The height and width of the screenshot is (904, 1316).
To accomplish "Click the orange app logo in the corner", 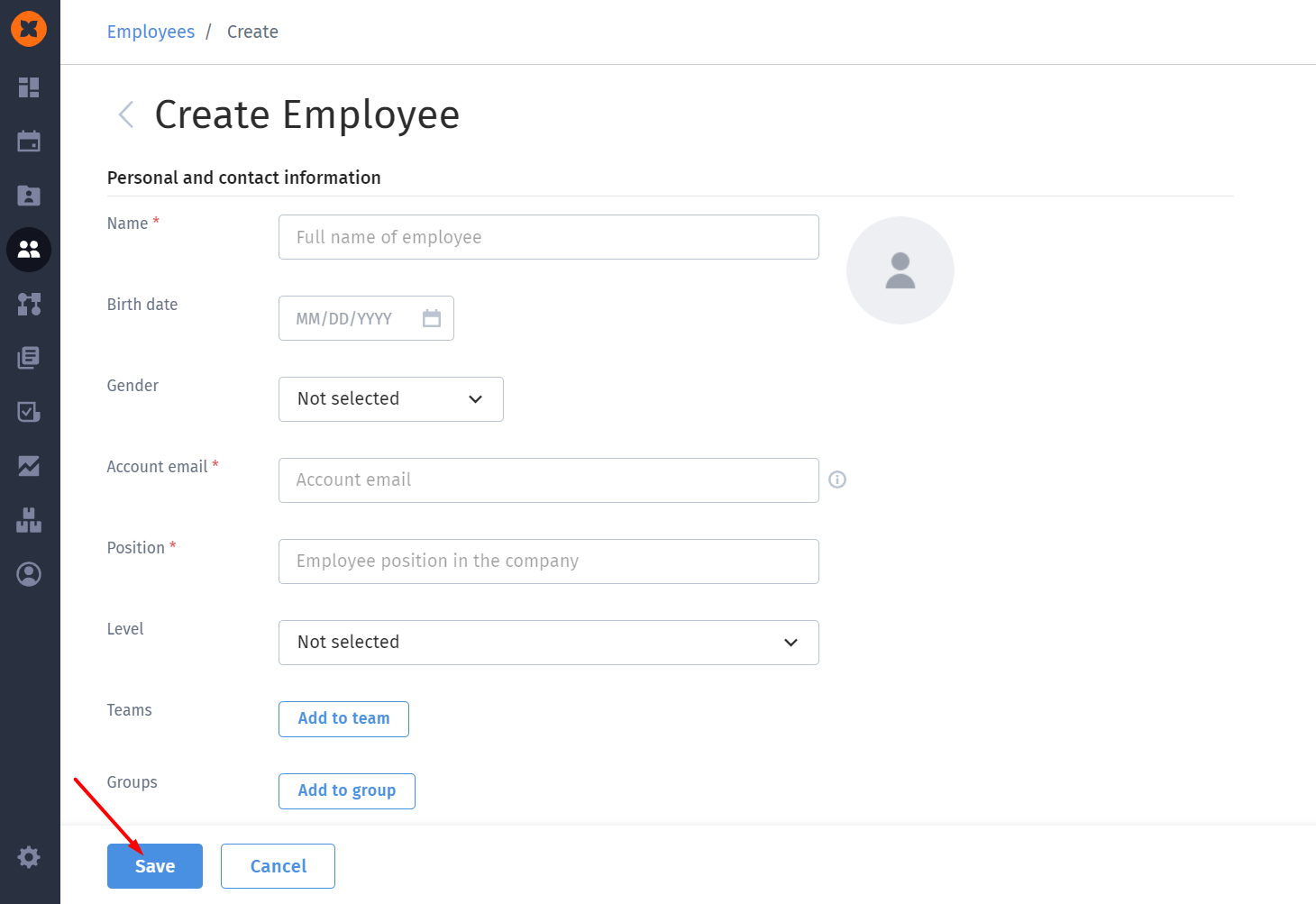I will tap(29, 29).
